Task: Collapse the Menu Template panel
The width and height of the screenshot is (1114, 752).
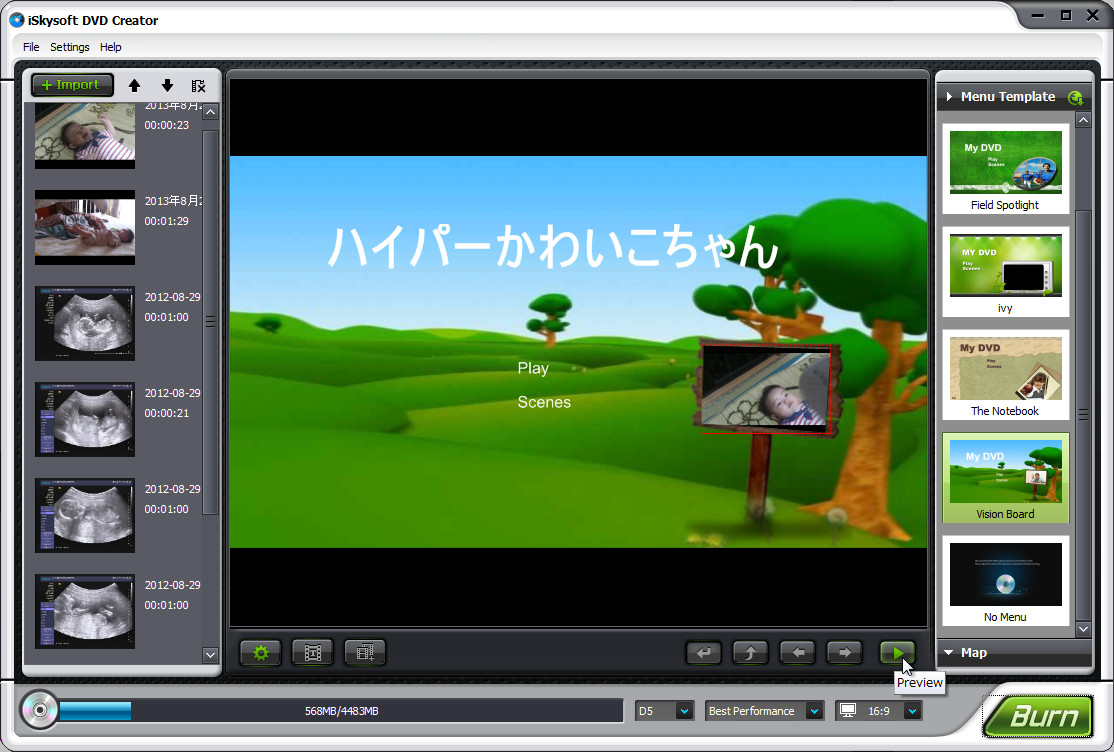Action: [x=948, y=96]
